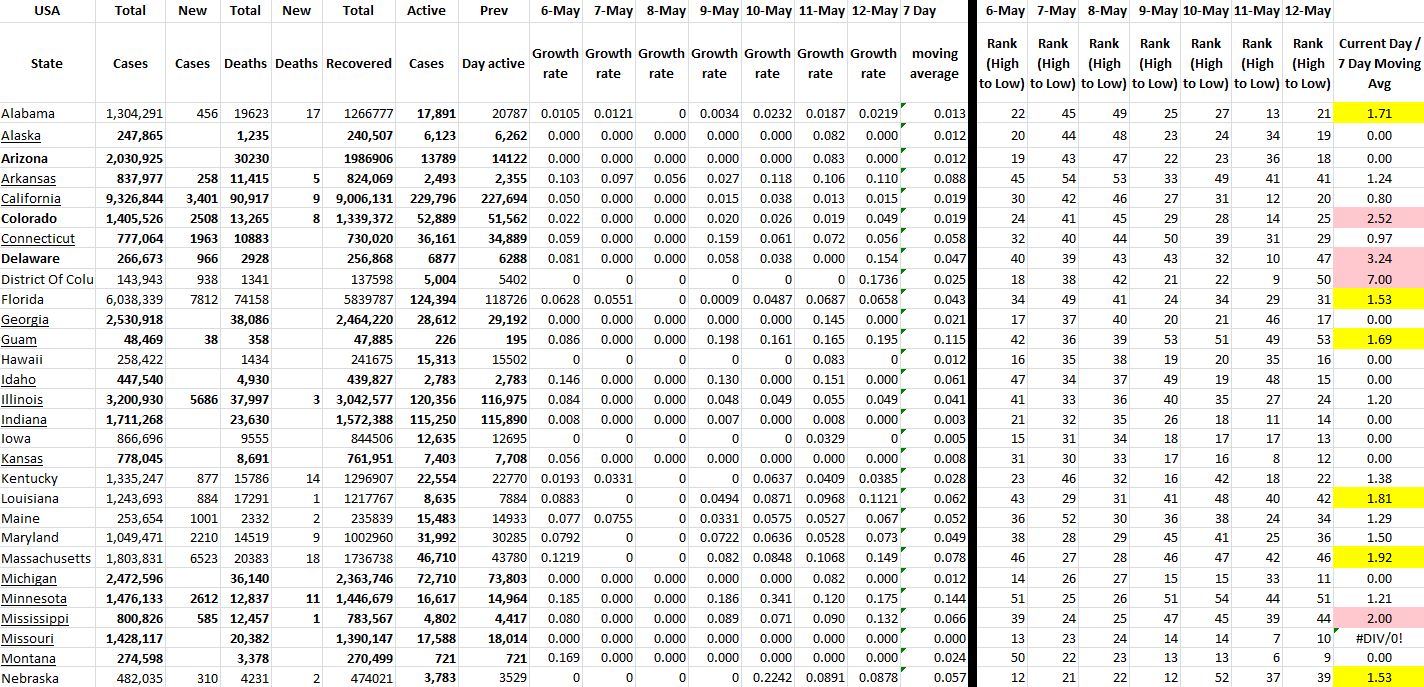1424x687 pixels.
Task: Click the Illinois state hyperlink
Action: tap(22, 399)
